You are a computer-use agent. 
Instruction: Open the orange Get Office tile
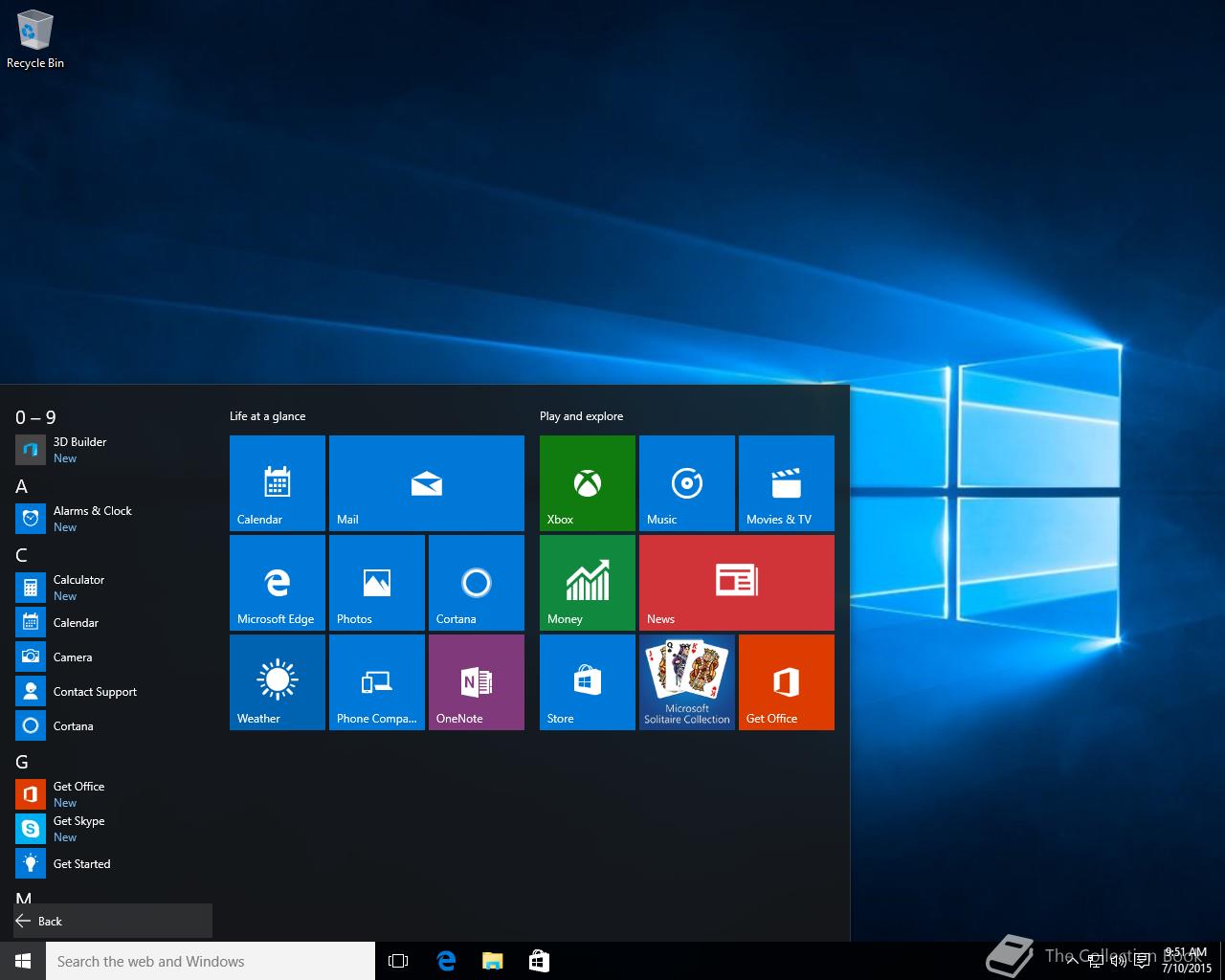click(787, 682)
